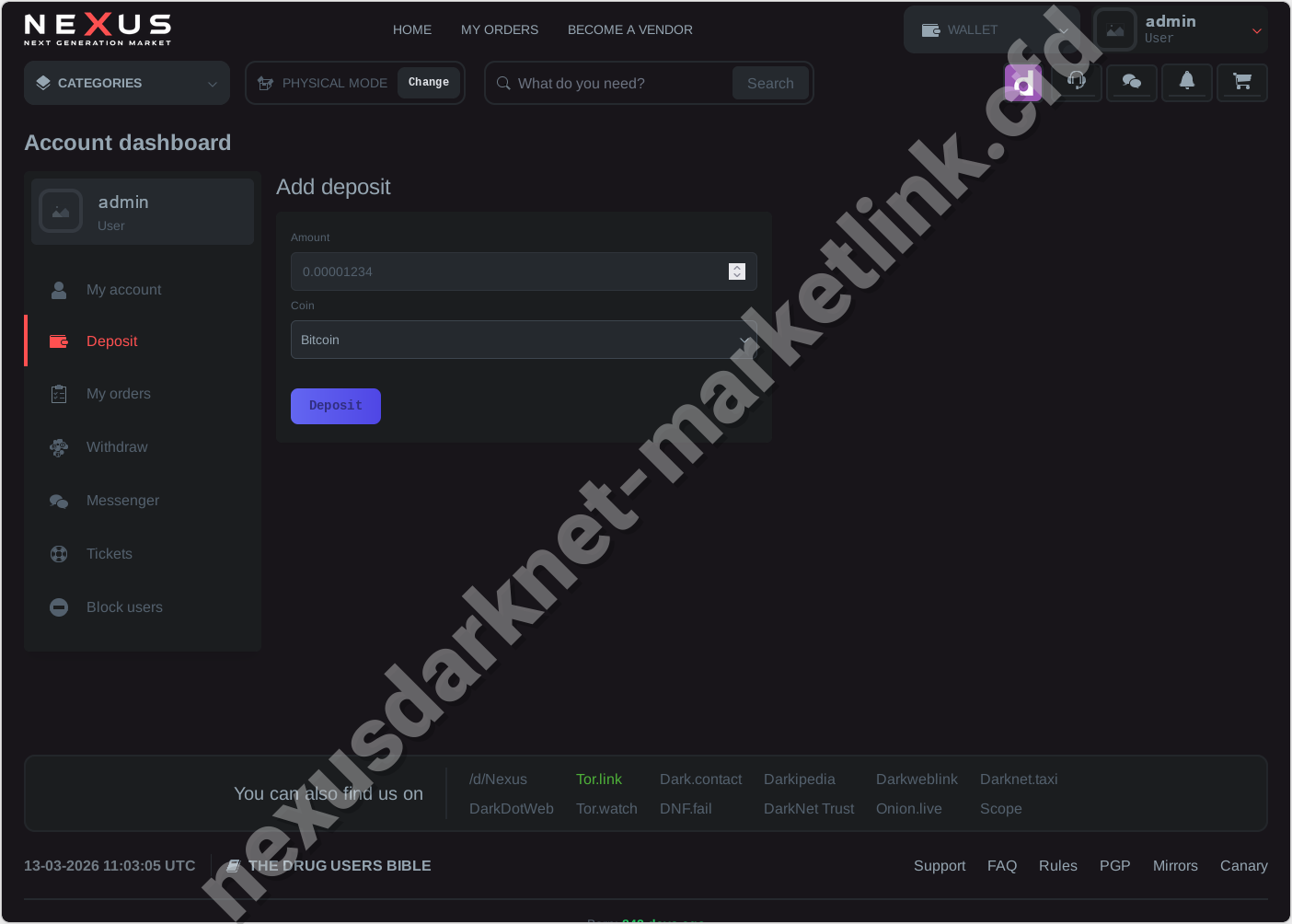The width and height of the screenshot is (1292, 924).
Task: Go to BECOME A VENDOR menu item
Action: click(x=629, y=29)
